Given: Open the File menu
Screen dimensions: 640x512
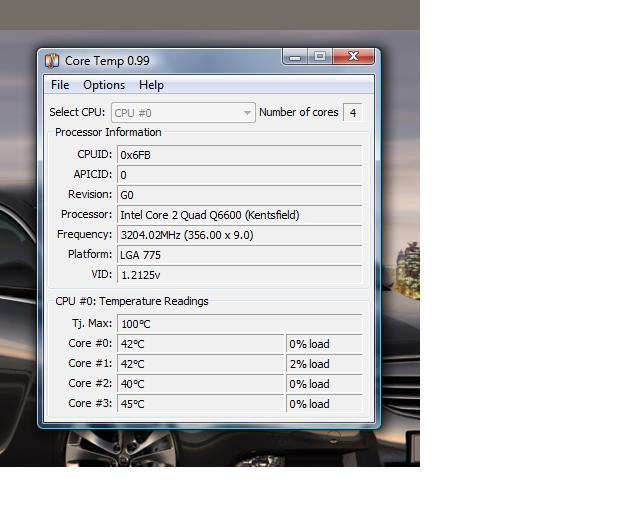Looking at the screenshot, I should pyautogui.click(x=60, y=85).
